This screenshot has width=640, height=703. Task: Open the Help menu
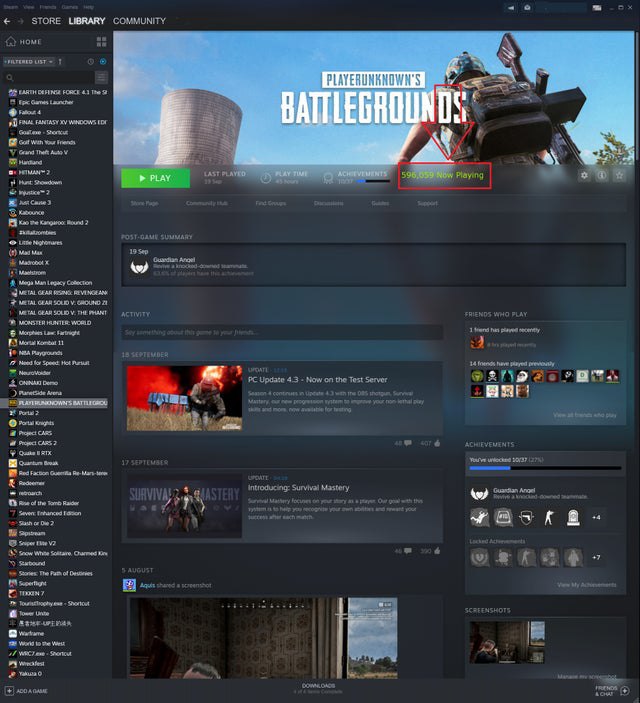click(89, 7)
